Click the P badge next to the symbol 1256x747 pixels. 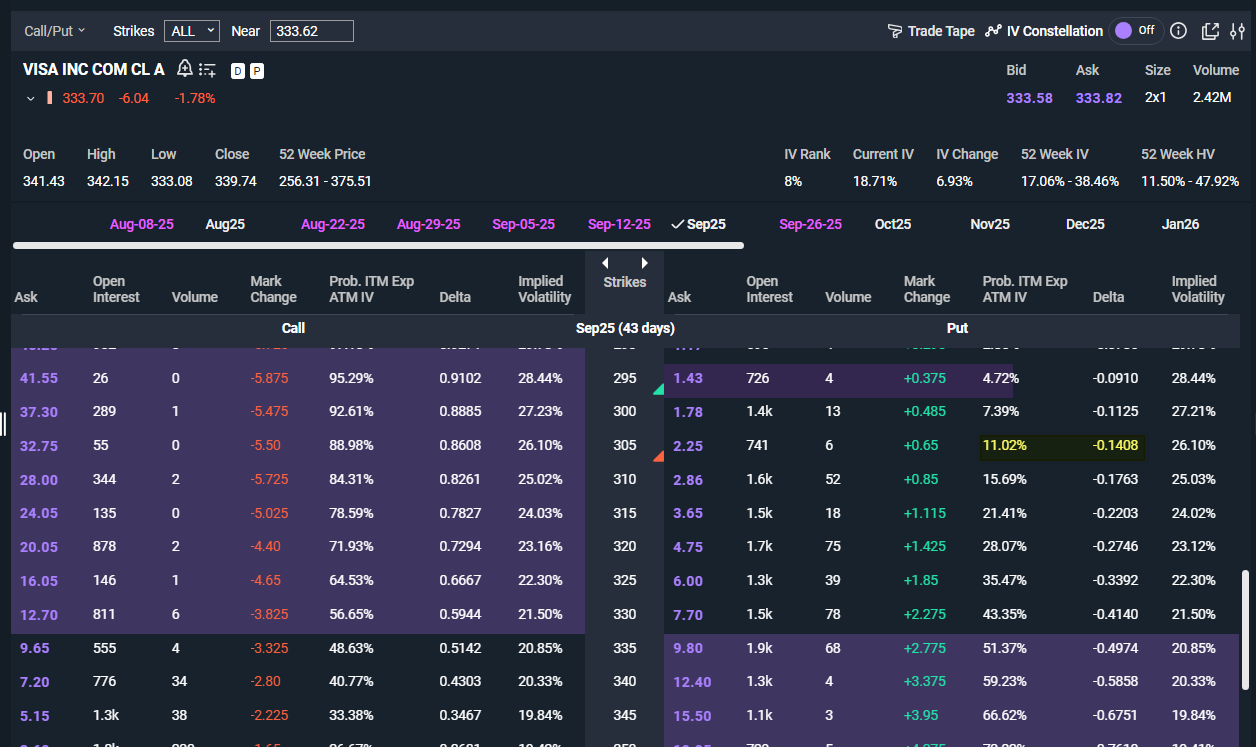pyautogui.click(x=257, y=71)
